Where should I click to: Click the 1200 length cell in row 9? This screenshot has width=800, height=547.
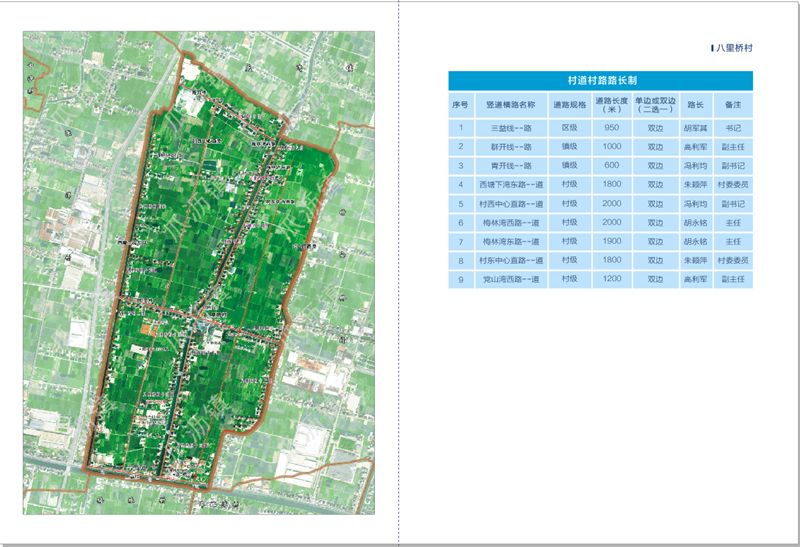coord(612,279)
